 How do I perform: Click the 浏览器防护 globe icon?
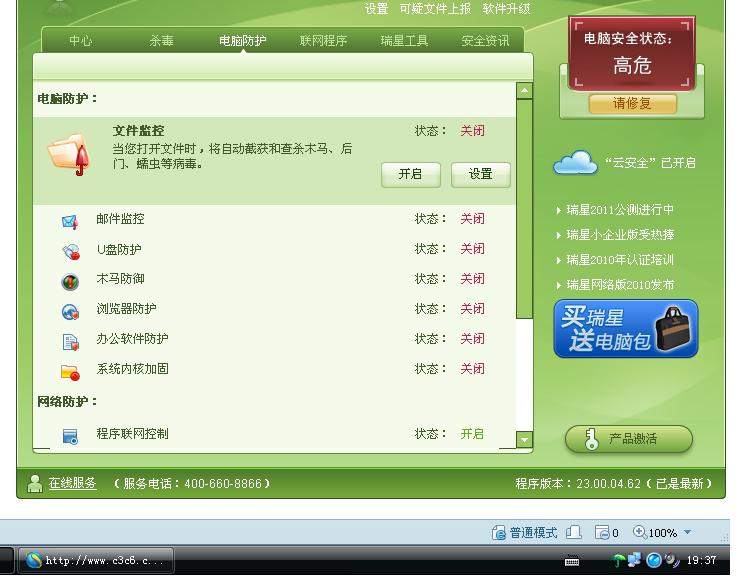(x=70, y=312)
